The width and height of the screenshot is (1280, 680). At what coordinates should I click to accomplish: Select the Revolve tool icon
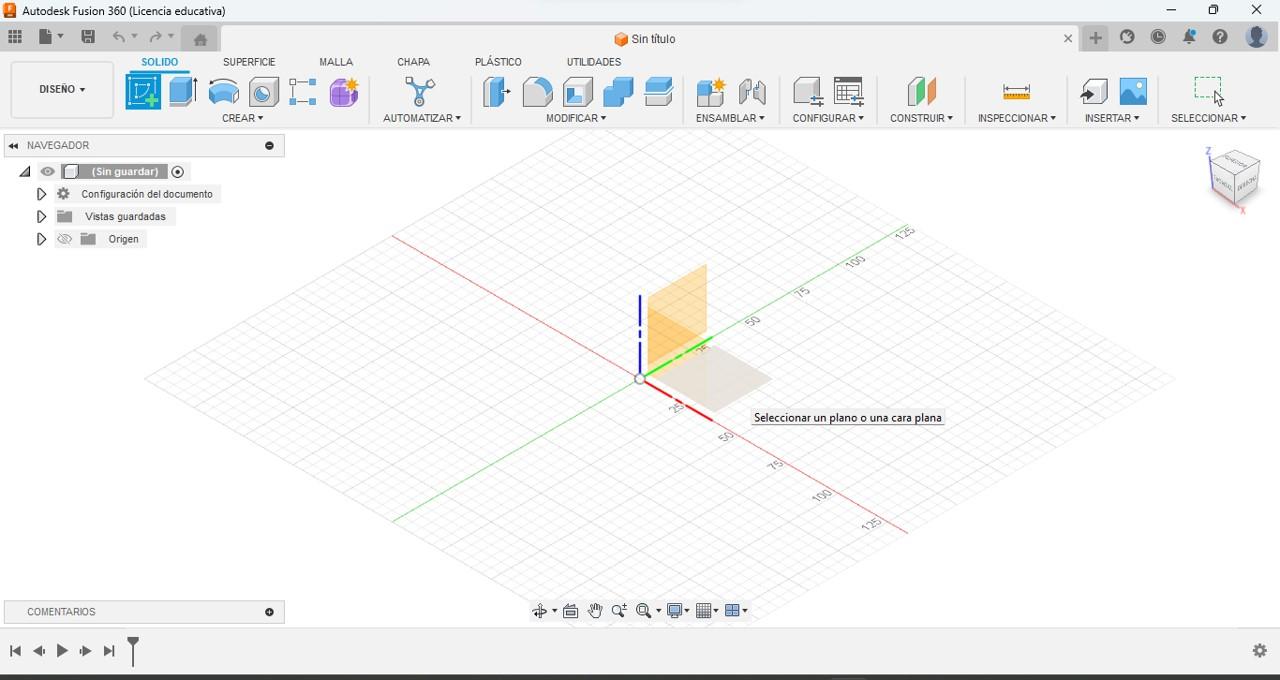click(x=224, y=92)
